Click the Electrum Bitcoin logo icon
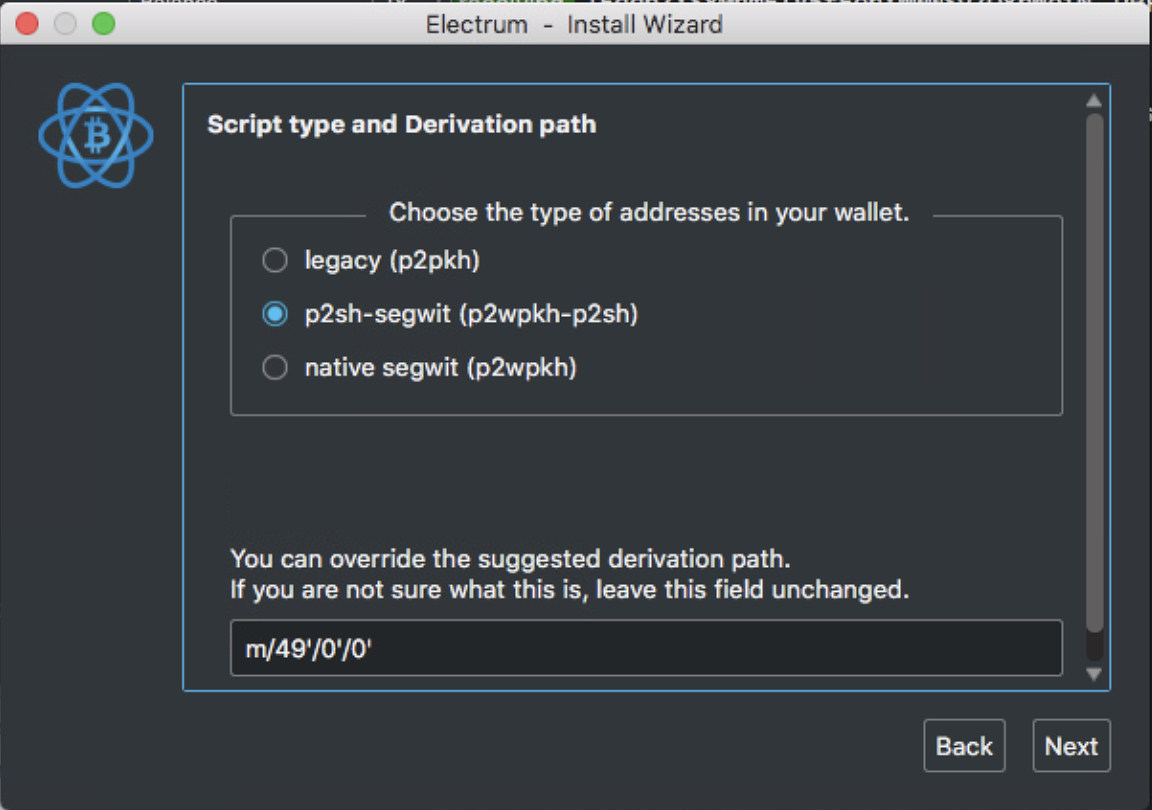This screenshot has height=810, width=1152. (x=96, y=135)
